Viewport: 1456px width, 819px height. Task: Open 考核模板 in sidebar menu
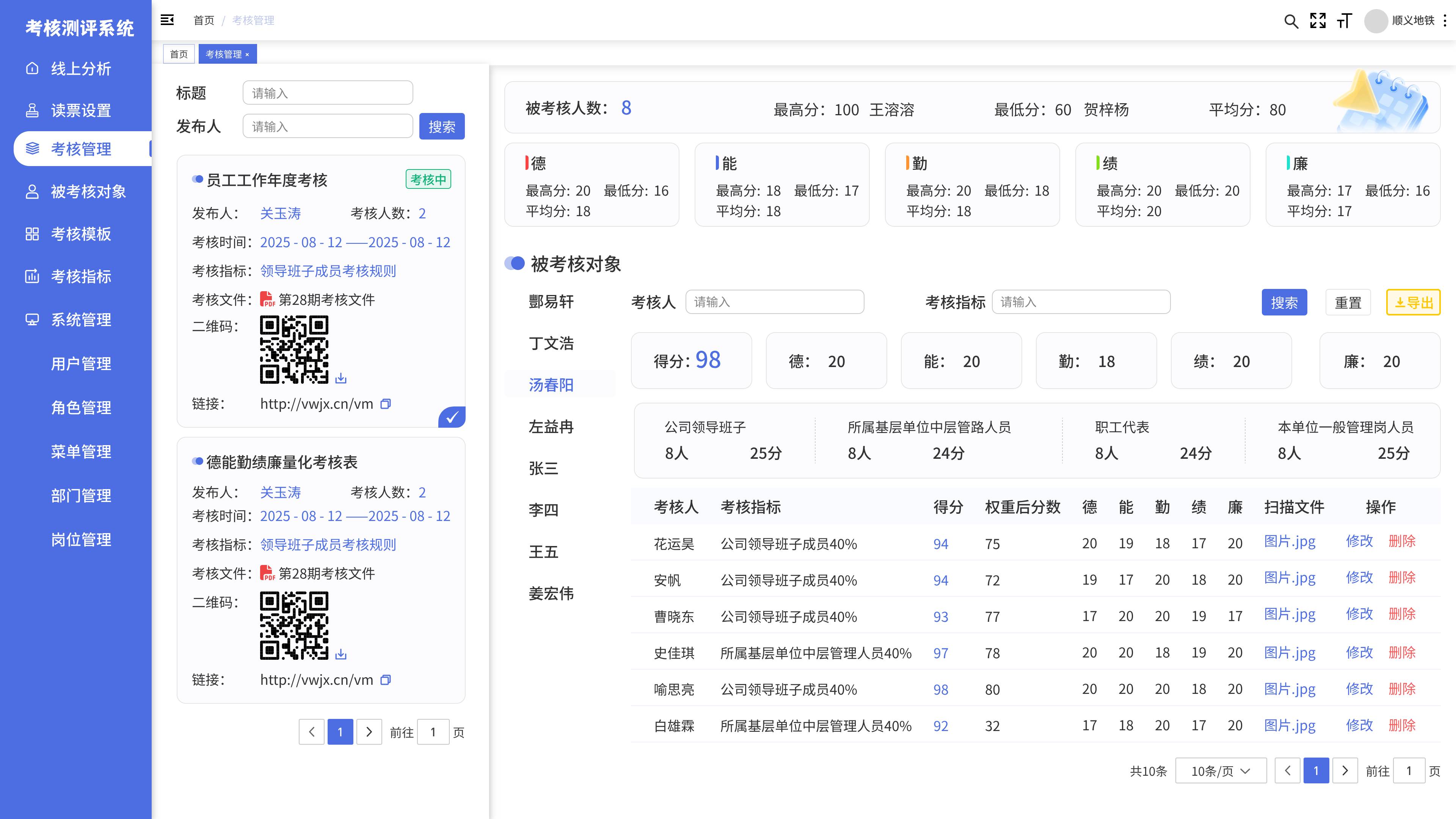tap(81, 234)
